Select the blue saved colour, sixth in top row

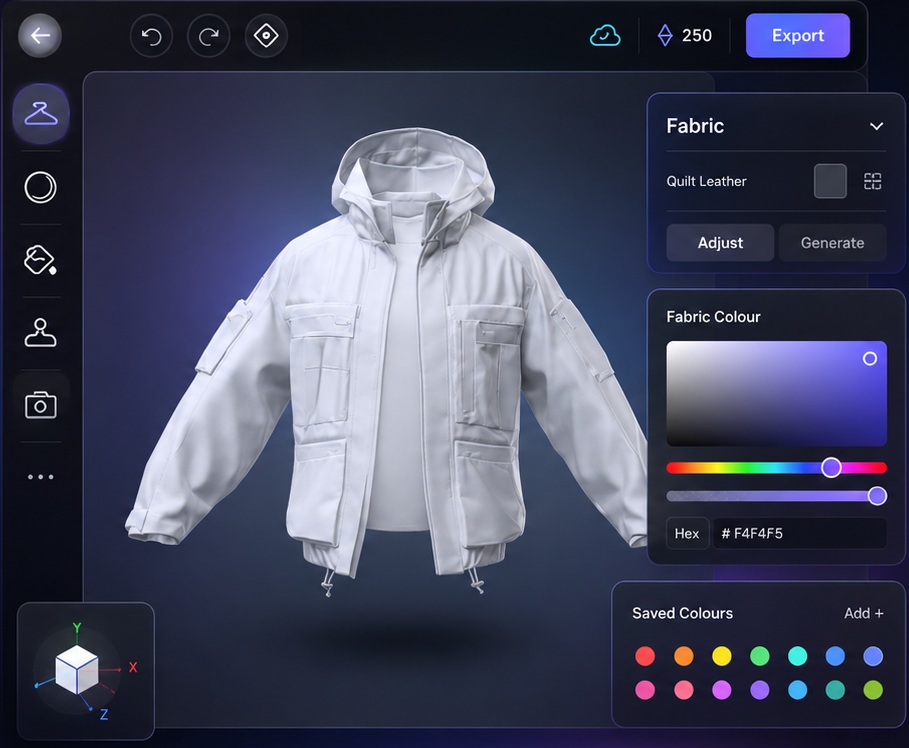coord(835,656)
